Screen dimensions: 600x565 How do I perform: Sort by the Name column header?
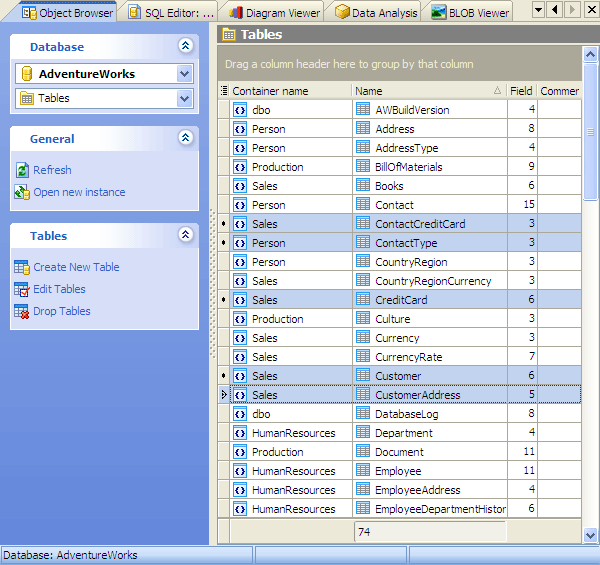point(429,91)
